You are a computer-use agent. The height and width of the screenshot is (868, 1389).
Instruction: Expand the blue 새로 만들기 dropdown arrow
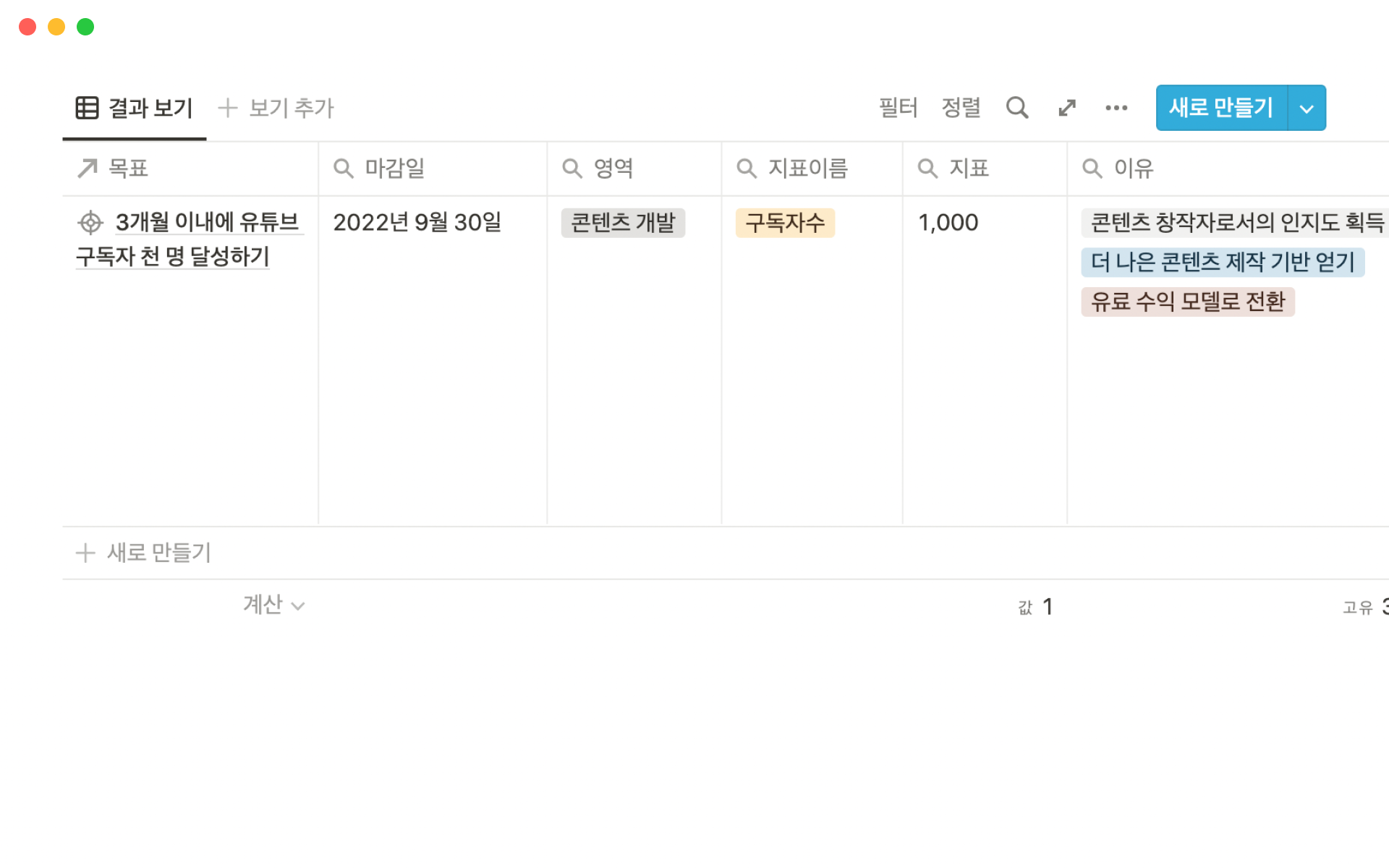[x=1306, y=109]
